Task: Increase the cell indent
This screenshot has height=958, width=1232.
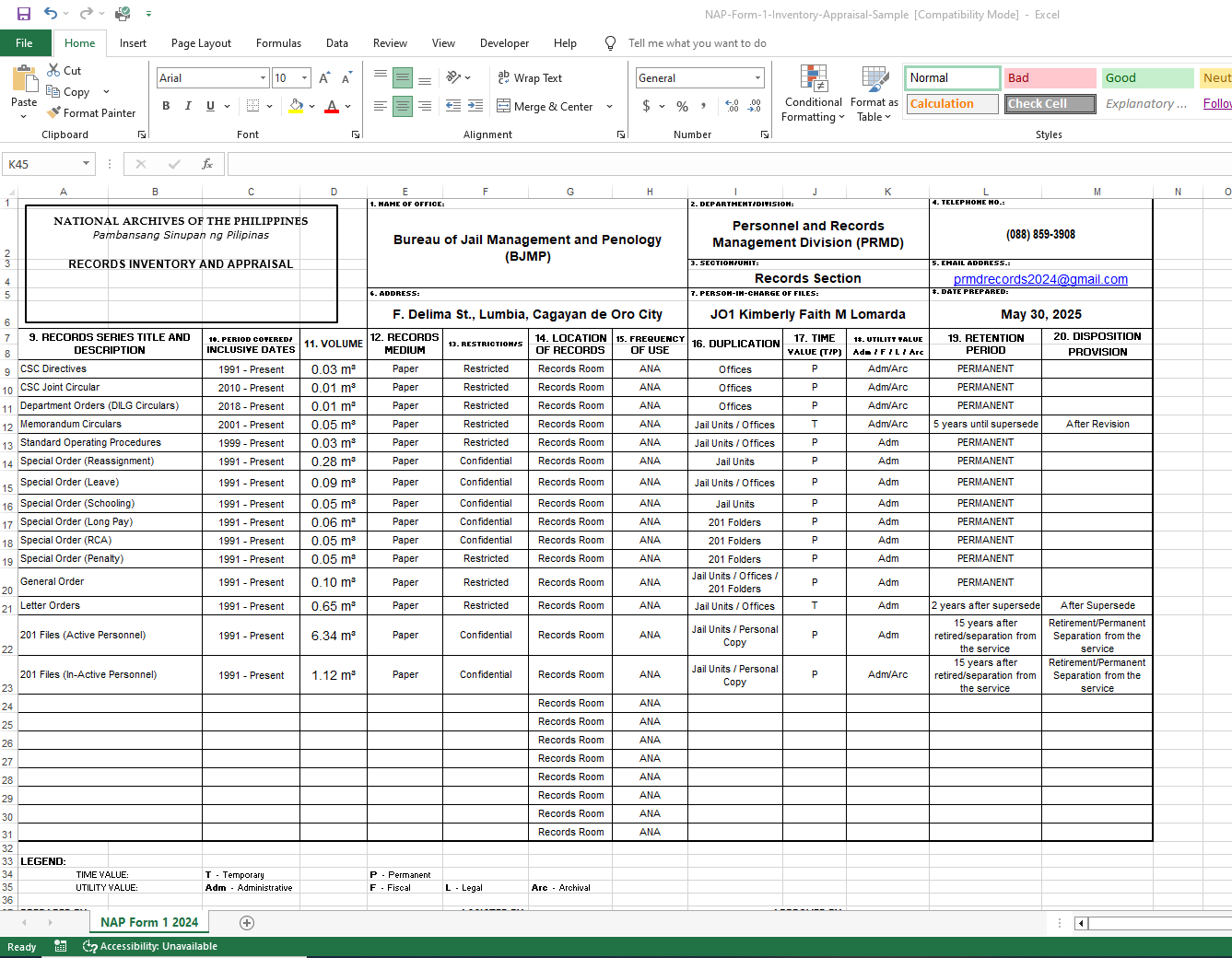Action: pyautogui.click(x=475, y=106)
